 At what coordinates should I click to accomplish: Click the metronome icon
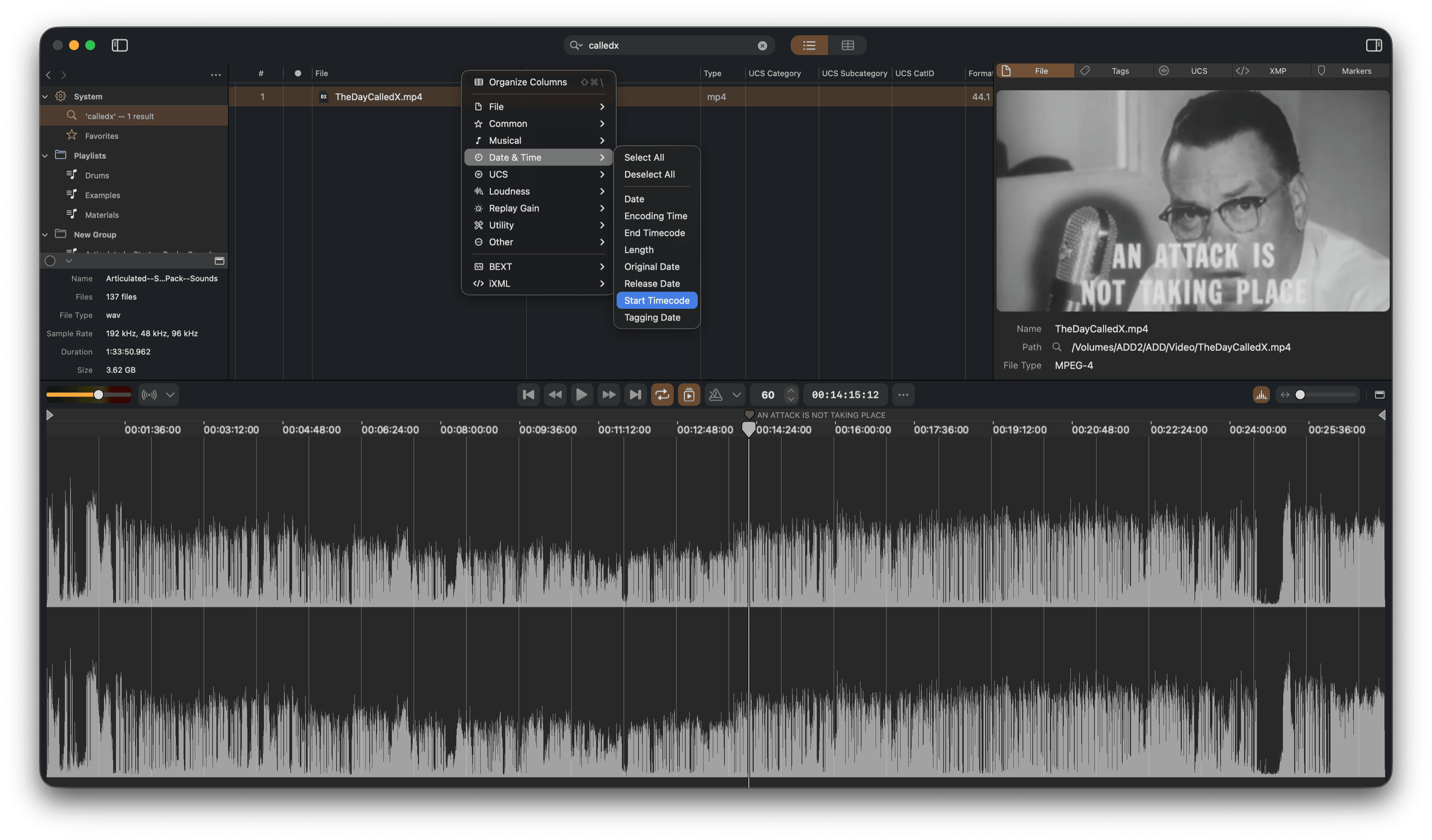(716, 395)
